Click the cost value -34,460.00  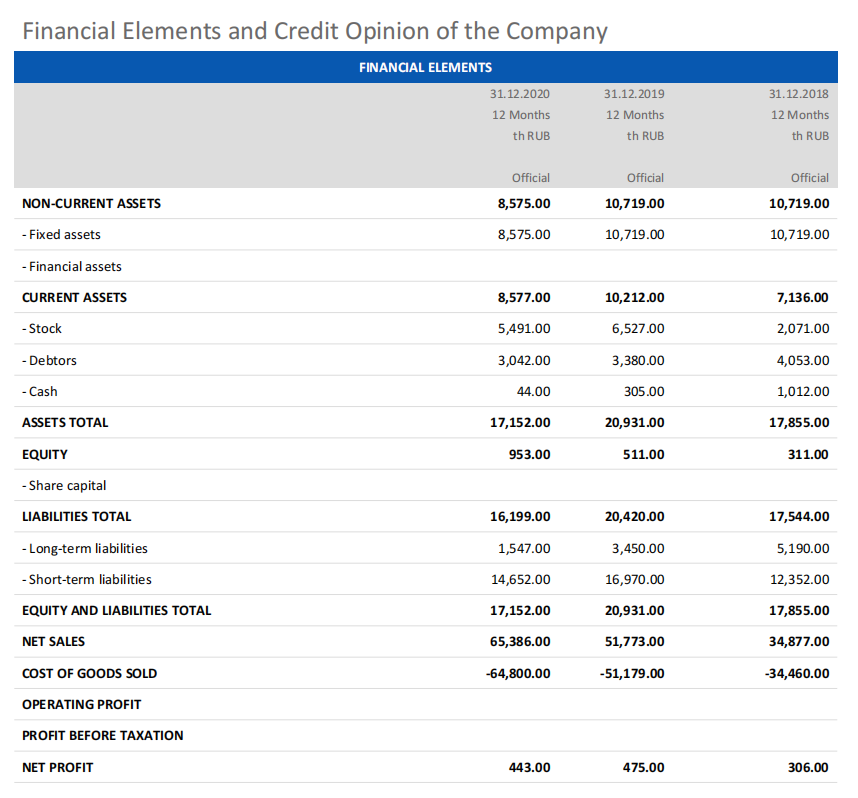click(797, 674)
